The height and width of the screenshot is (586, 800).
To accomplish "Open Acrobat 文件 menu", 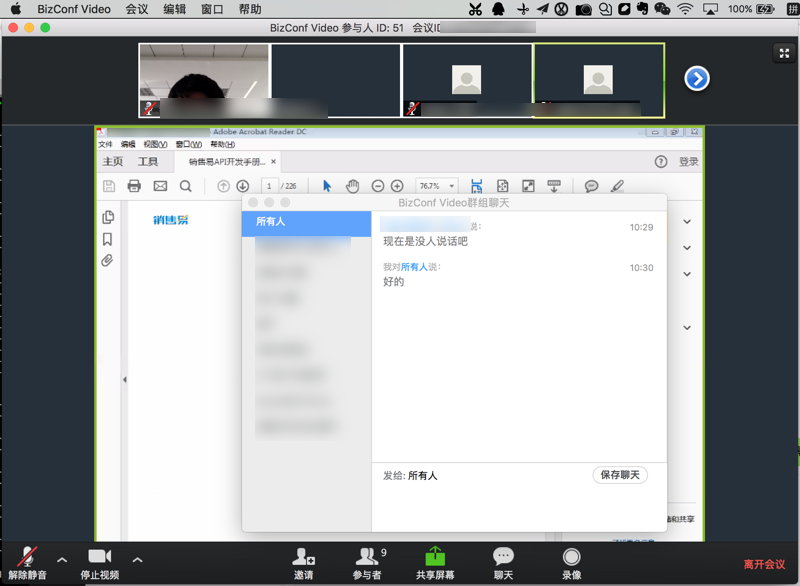I will [106, 144].
